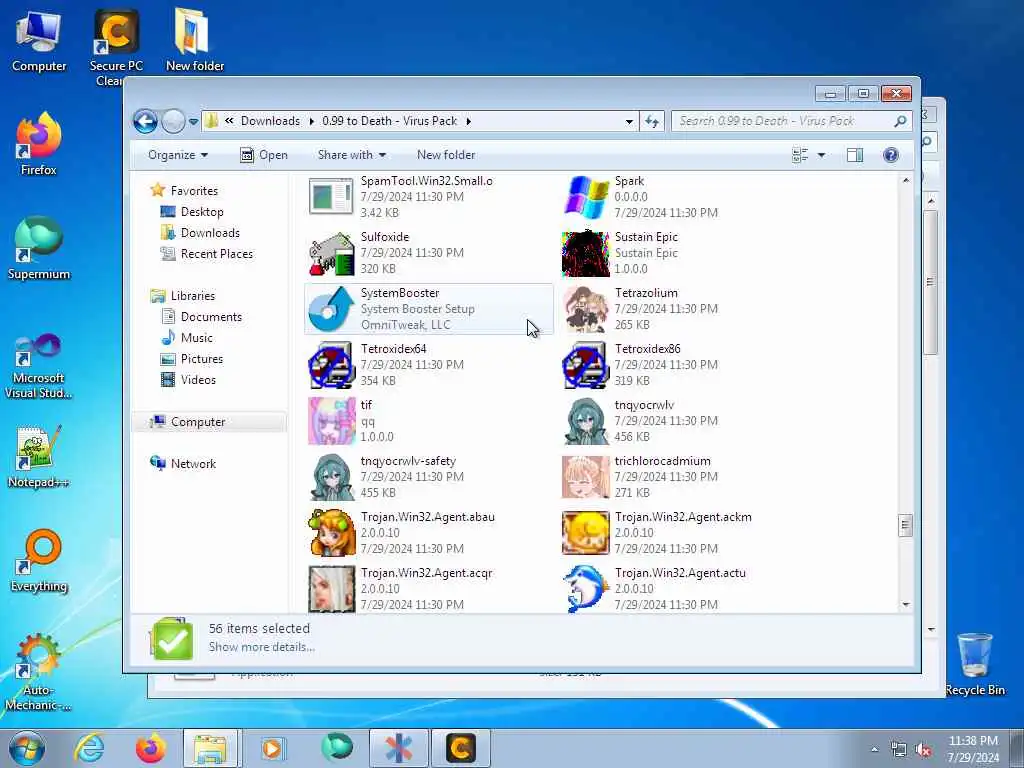This screenshot has width=1024, height=768.
Task: Toggle the preview pane button
Action: 854,155
